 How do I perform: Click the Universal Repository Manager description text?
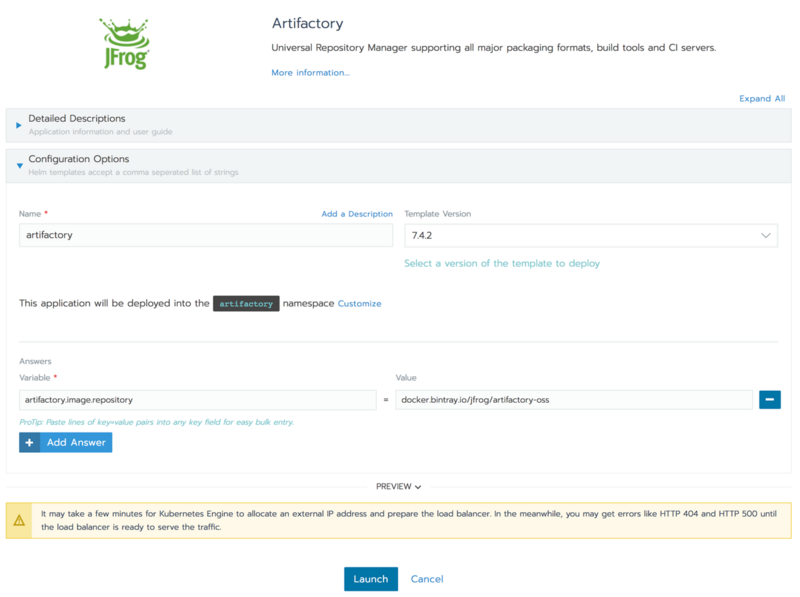click(493, 47)
